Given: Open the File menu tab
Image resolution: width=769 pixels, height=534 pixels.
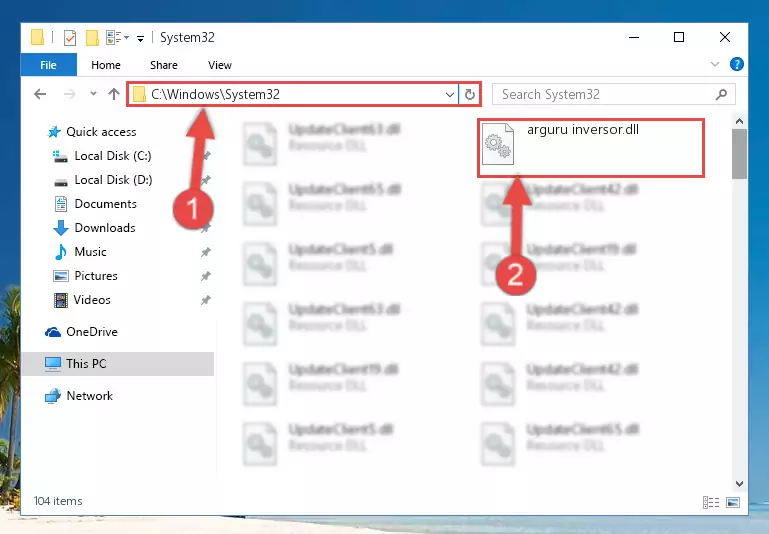Looking at the screenshot, I should point(49,65).
